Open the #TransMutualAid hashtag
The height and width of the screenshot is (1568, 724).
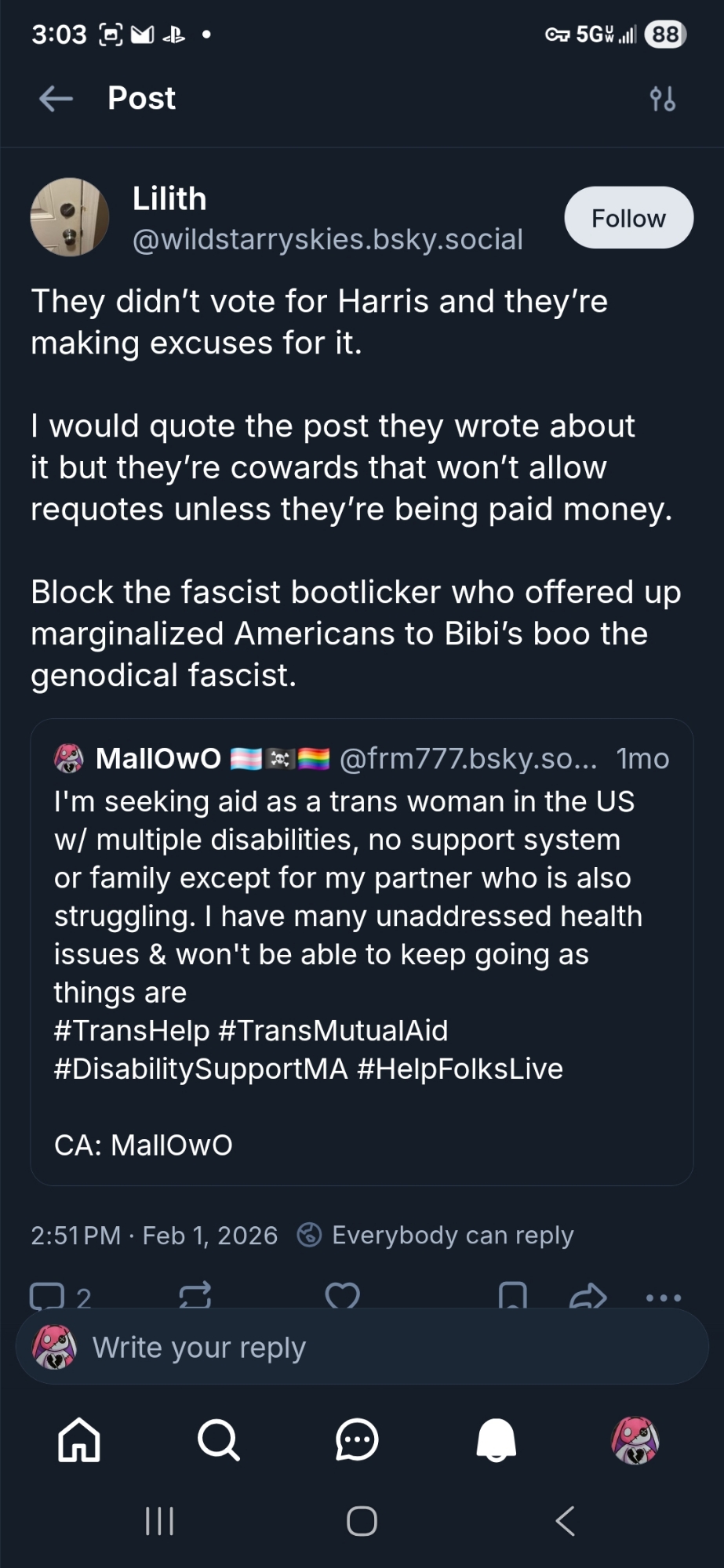(x=333, y=1030)
